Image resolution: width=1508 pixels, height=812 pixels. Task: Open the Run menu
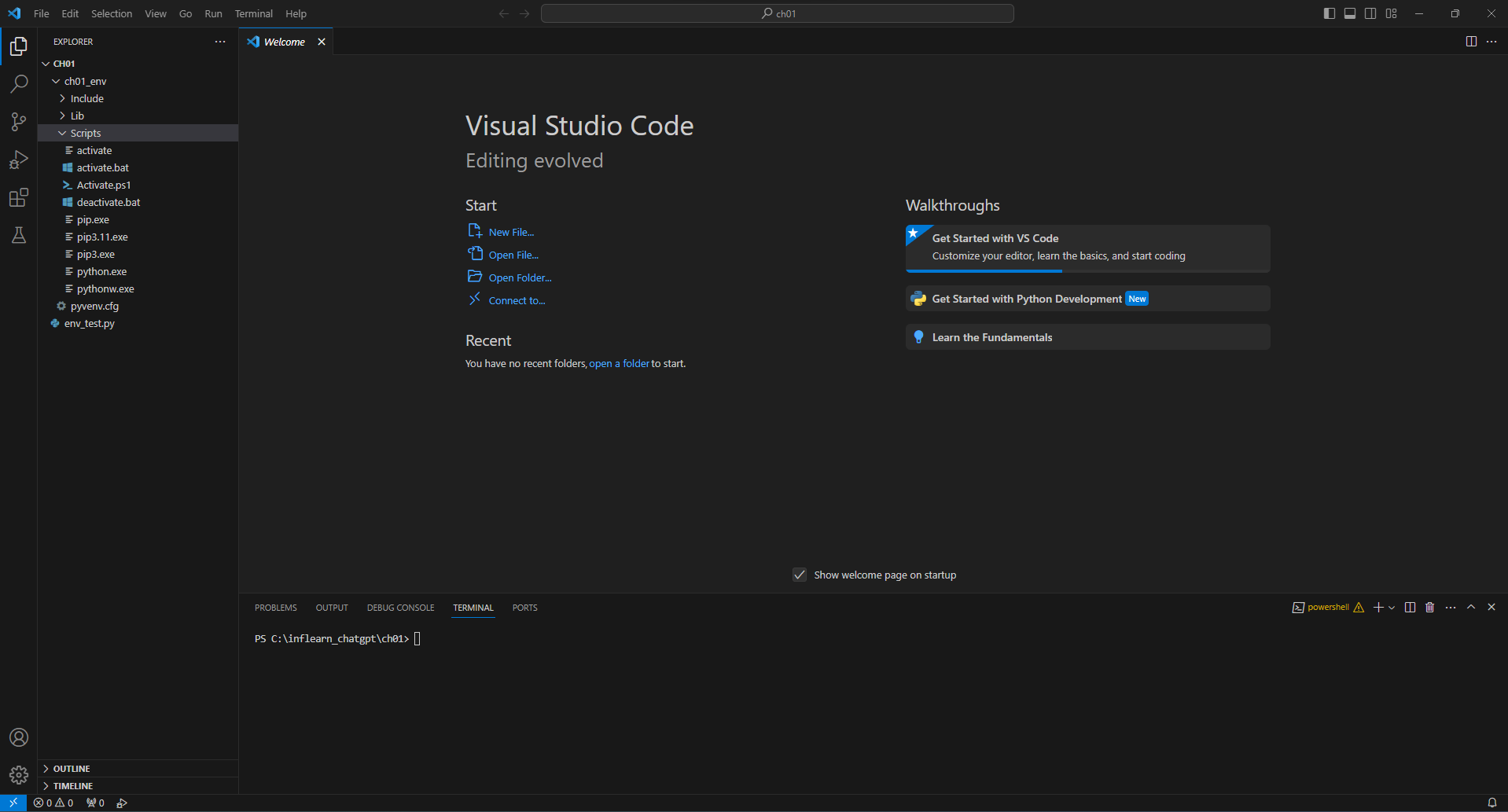[x=213, y=13]
